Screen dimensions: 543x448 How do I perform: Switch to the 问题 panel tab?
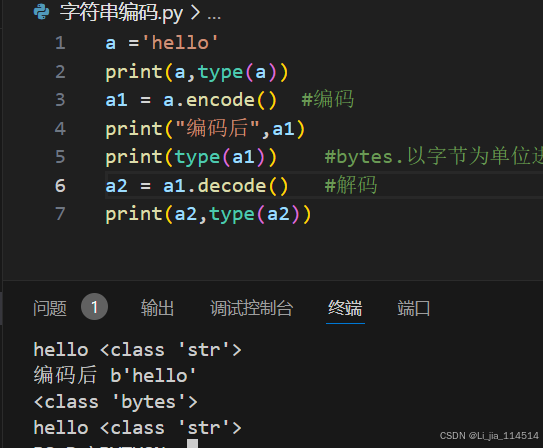click(x=50, y=308)
